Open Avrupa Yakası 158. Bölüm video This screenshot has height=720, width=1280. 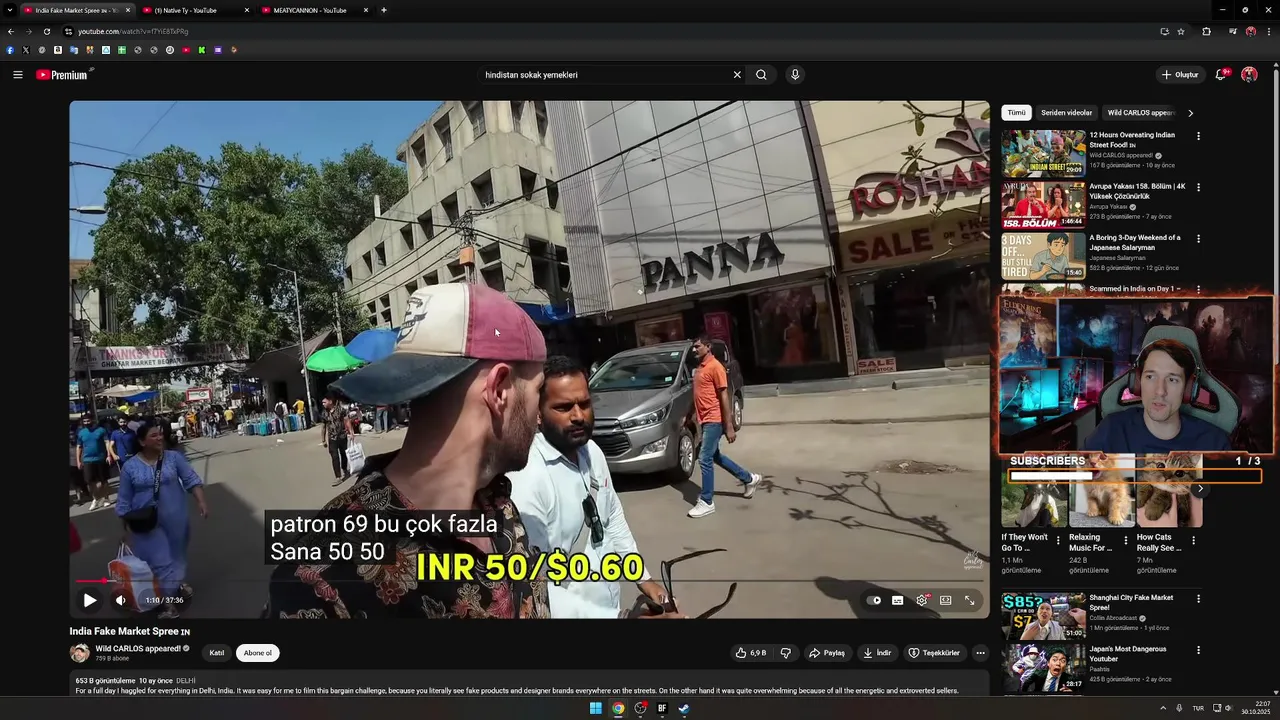(x=1043, y=205)
